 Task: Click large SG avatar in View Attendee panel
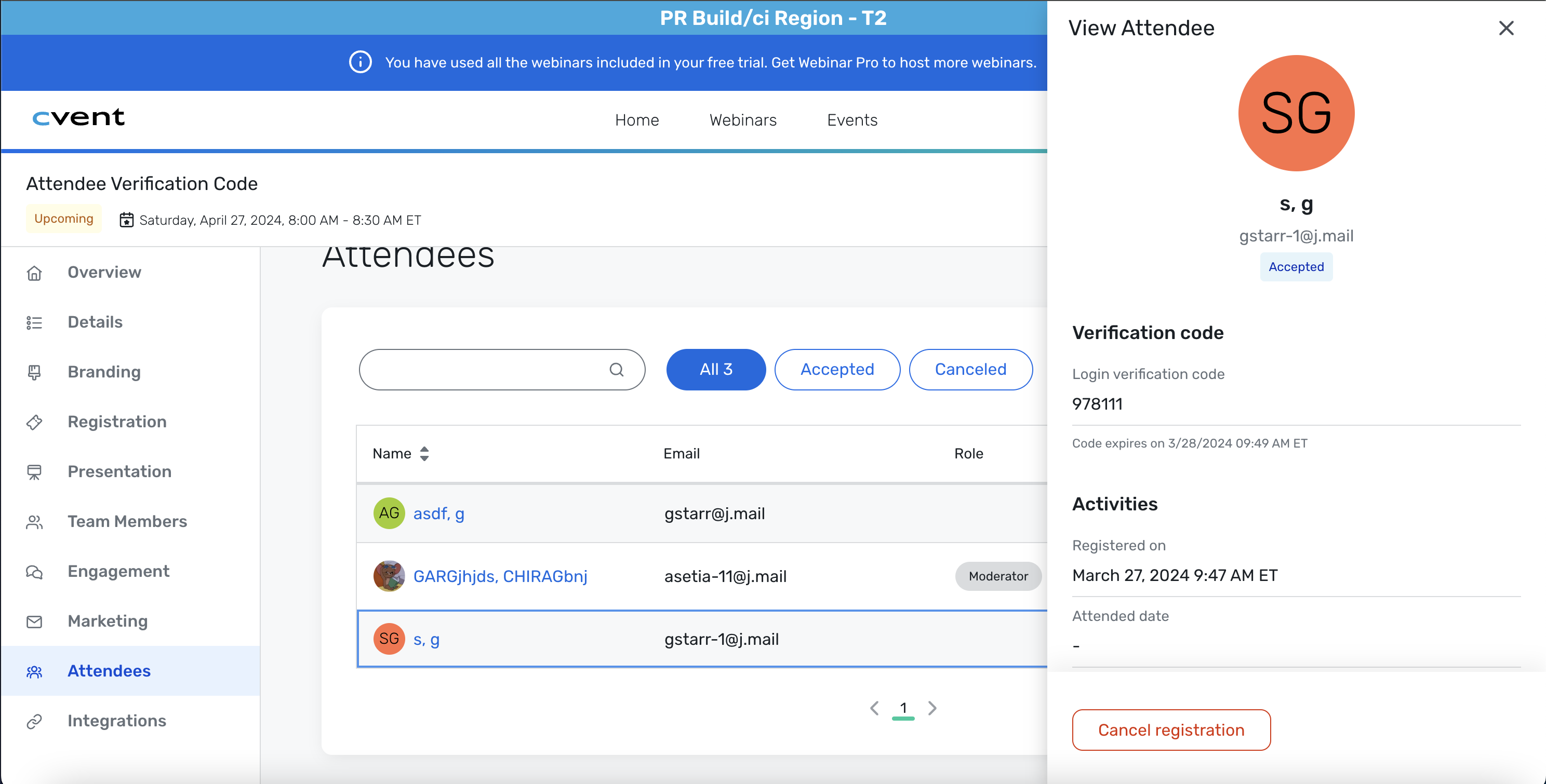pyautogui.click(x=1296, y=113)
